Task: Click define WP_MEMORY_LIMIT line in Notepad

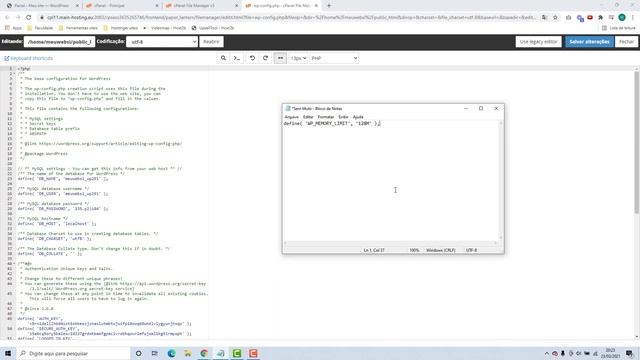Action: pyautogui.click(x=332, y=123)
